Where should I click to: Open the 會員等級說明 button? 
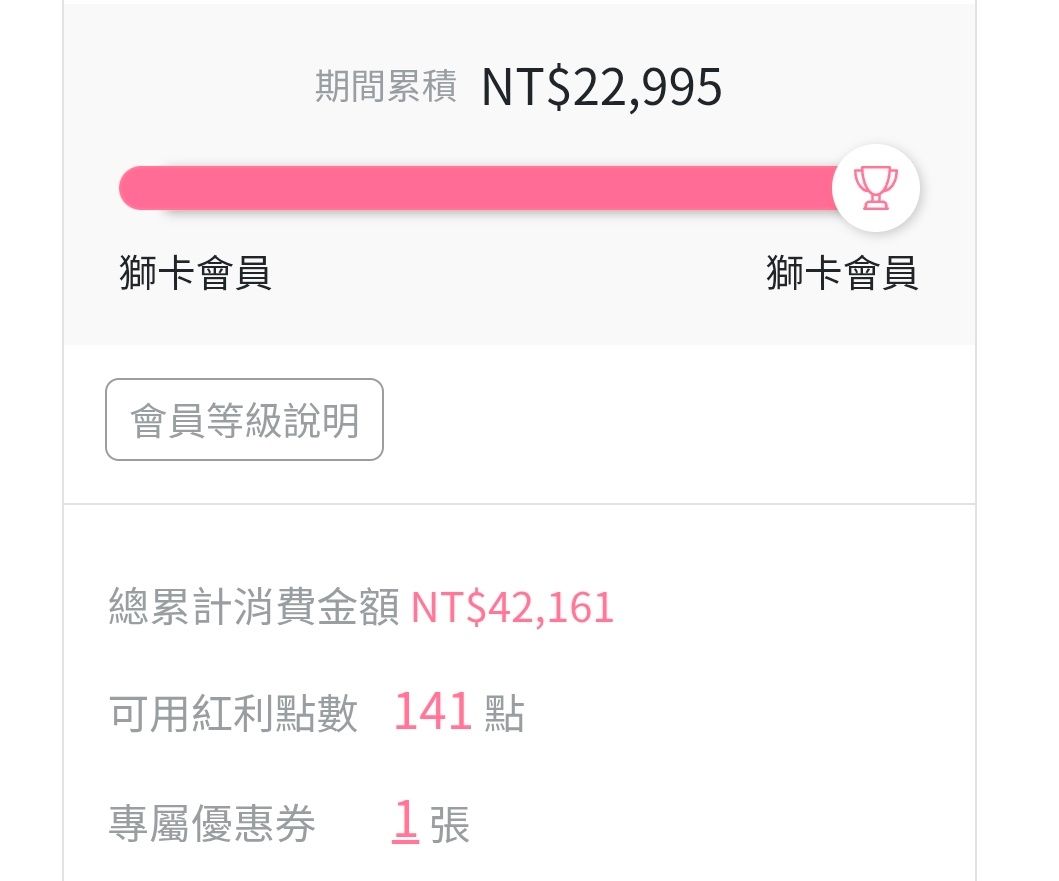pos(244,420)
